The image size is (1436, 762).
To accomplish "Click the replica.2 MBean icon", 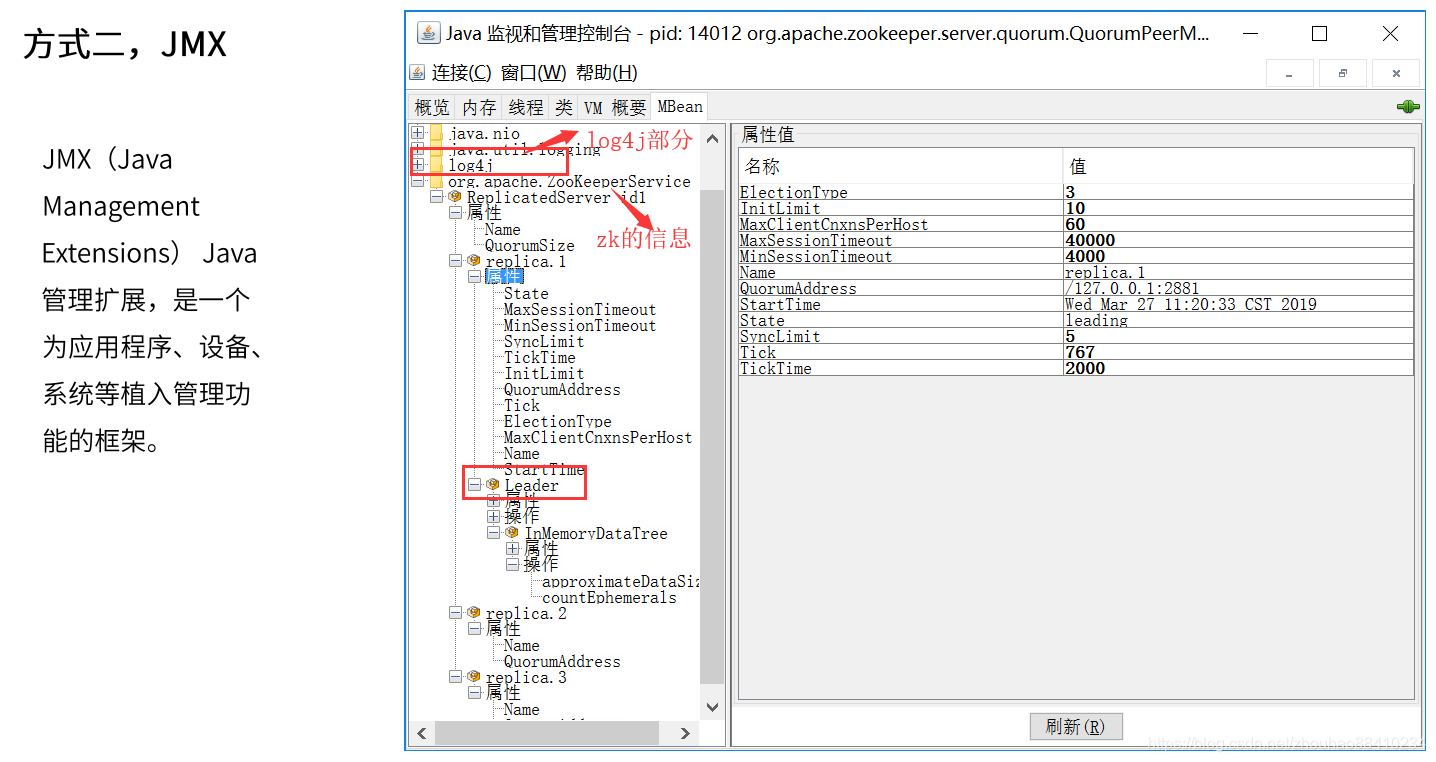I will (x=474, y=613).
